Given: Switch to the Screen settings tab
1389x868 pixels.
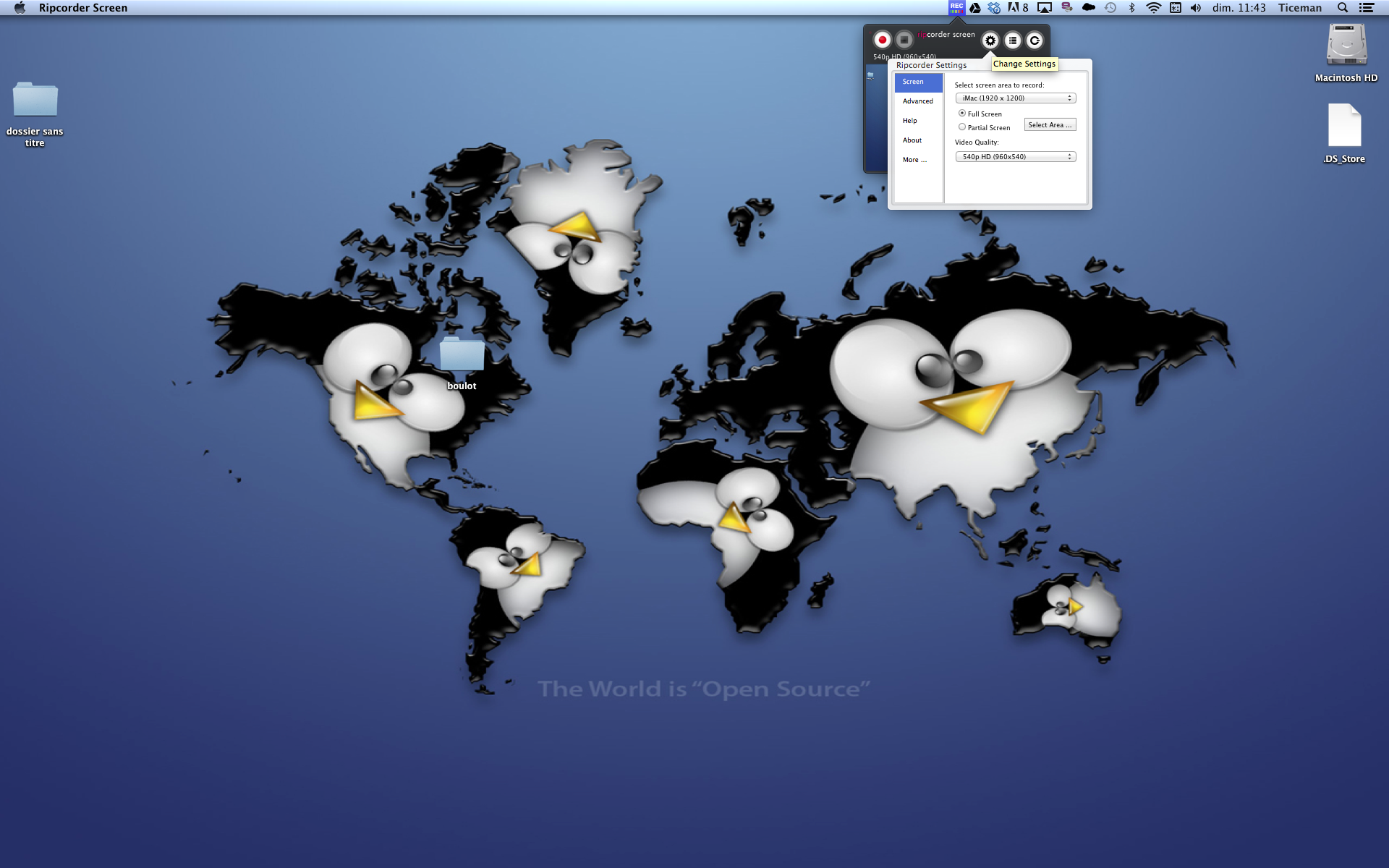Looking at the screenshot, I should click(x=919, y=82).
